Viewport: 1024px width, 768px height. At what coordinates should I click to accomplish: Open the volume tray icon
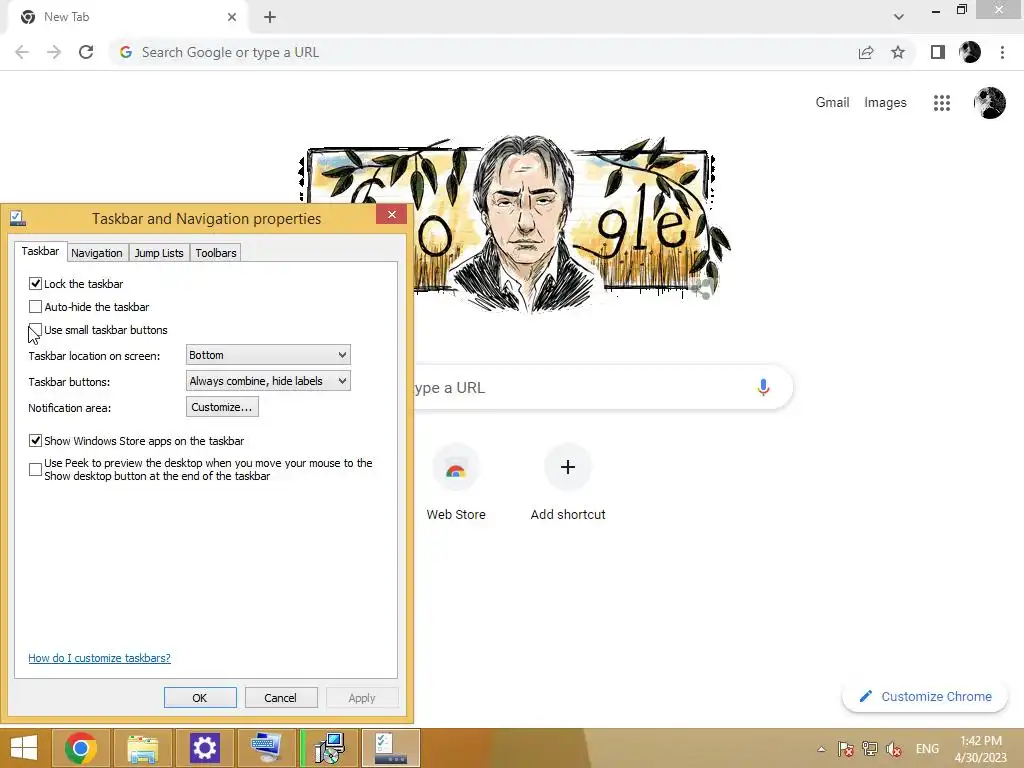coord(894,749)
